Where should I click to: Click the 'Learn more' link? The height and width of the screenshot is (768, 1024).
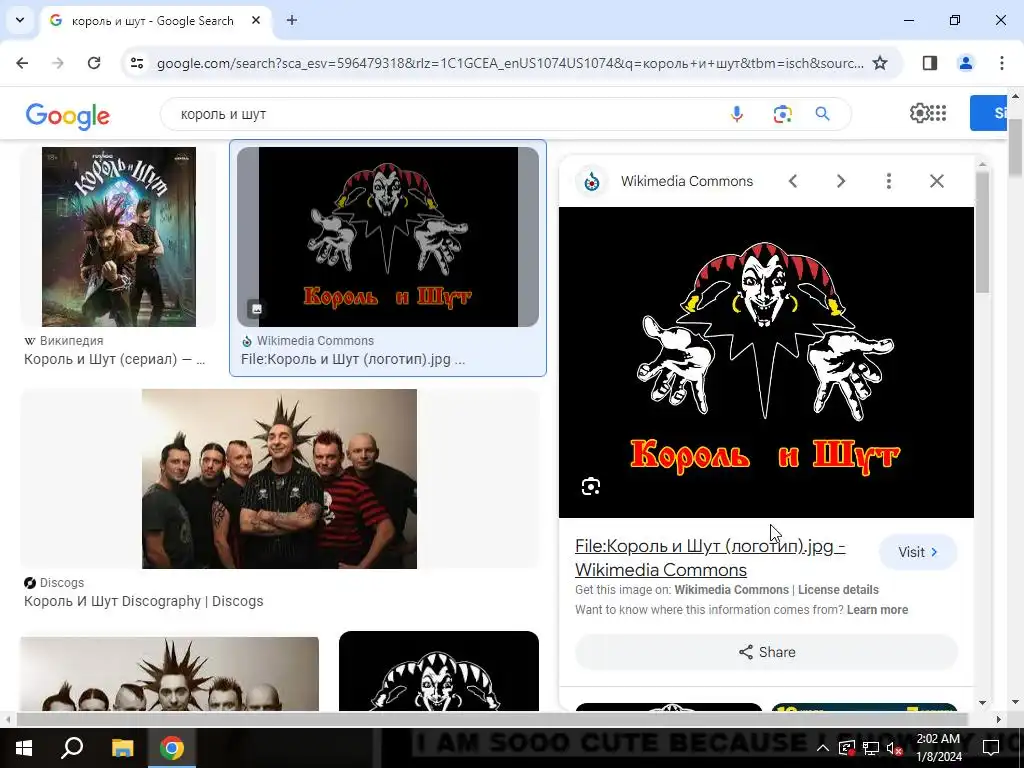[x=877, y=610]
